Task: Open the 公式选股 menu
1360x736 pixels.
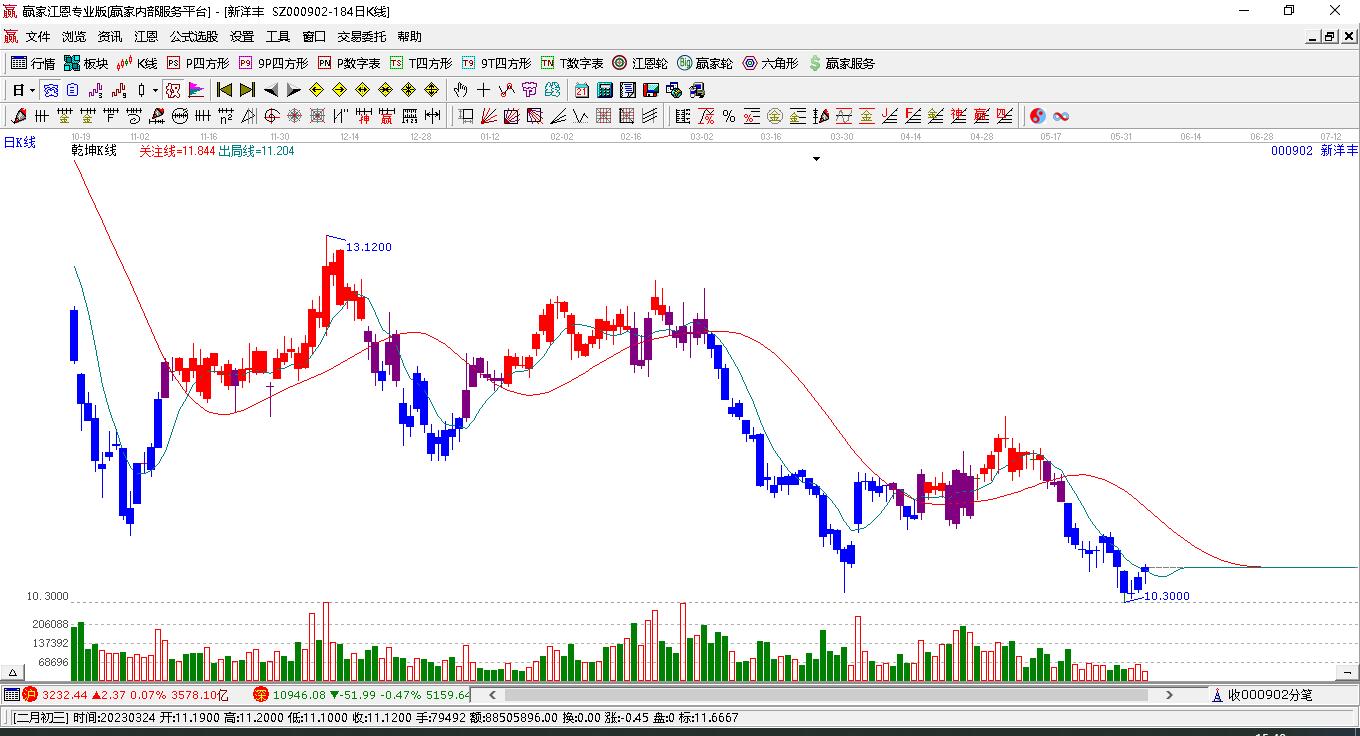Action: pyautogui.click(x=194, y=37)
